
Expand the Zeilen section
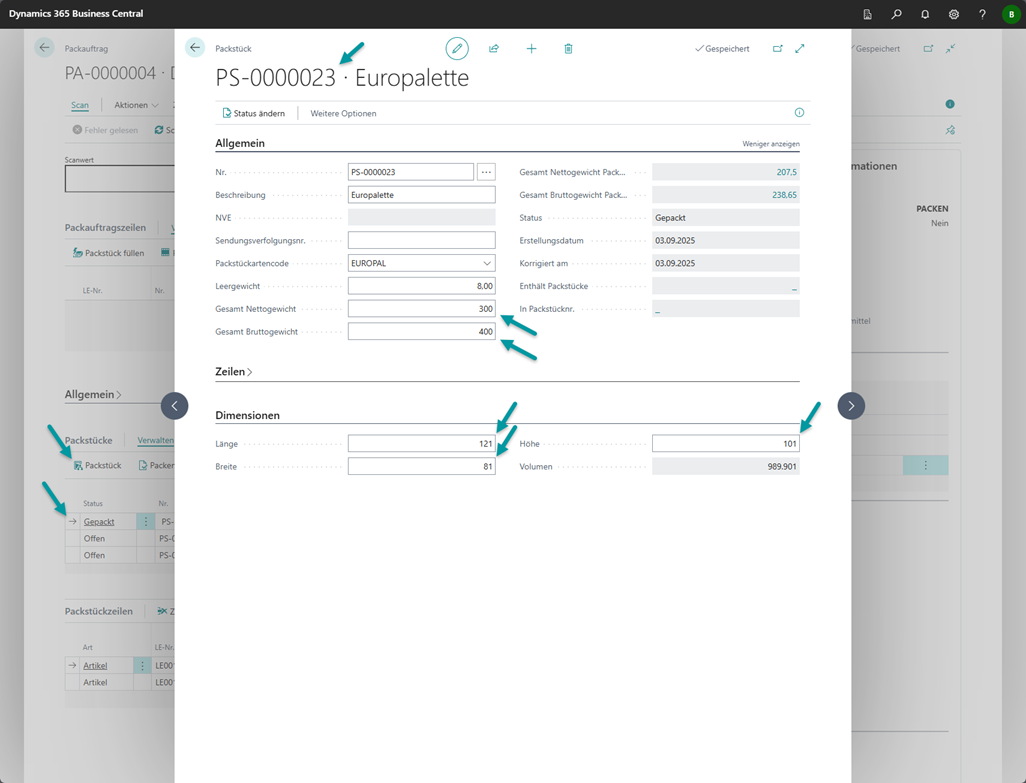pos(233,371)
